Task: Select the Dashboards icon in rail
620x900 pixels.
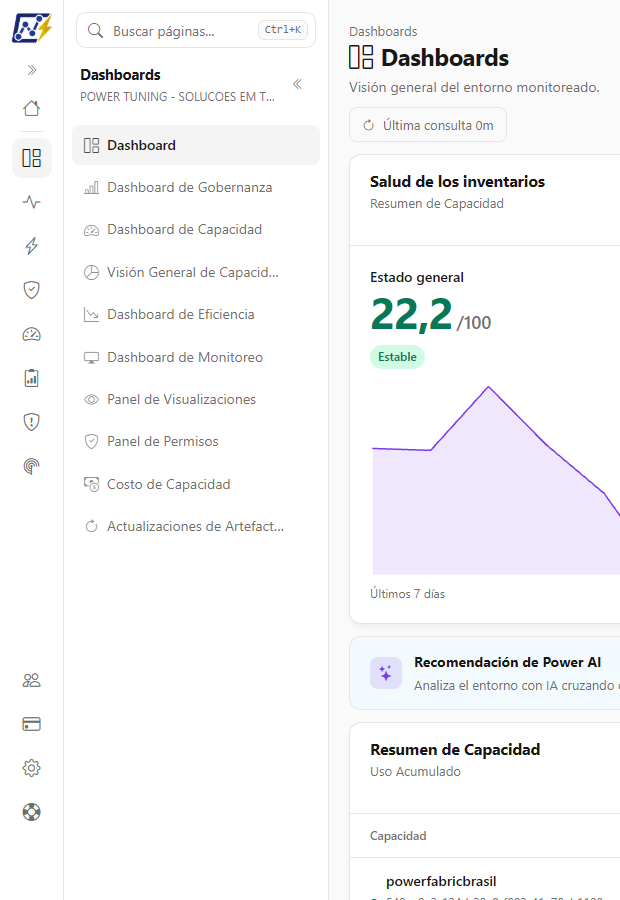Action: coord(32,158)
